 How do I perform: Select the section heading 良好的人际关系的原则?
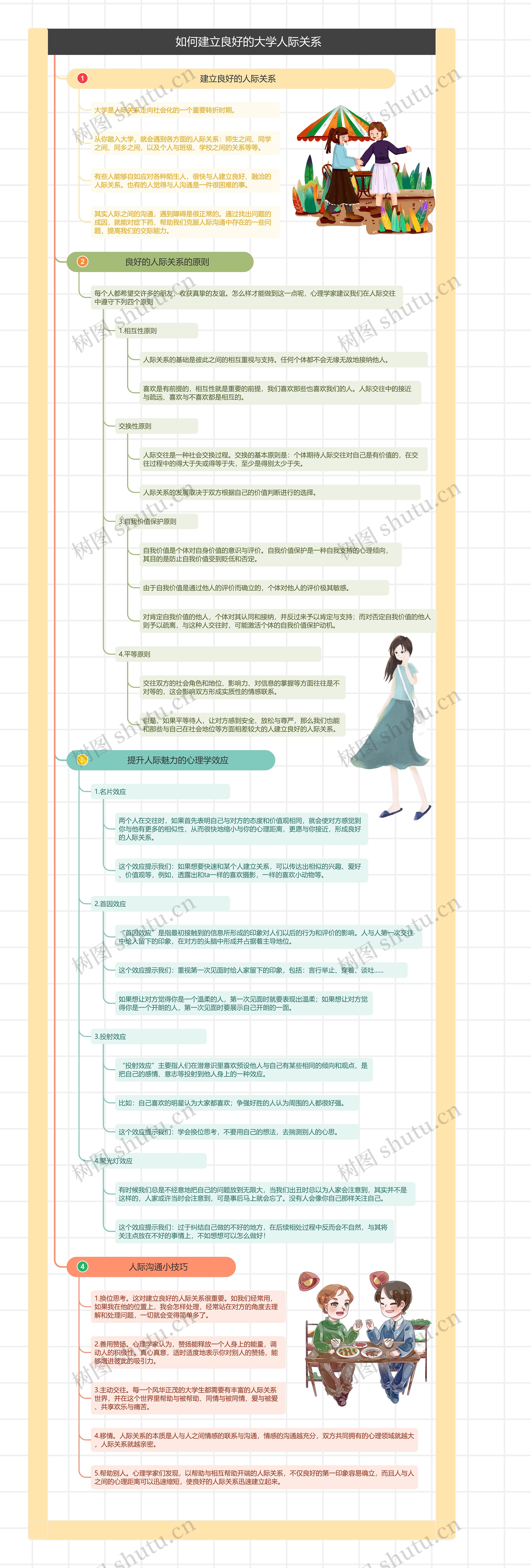coord(160,262)
